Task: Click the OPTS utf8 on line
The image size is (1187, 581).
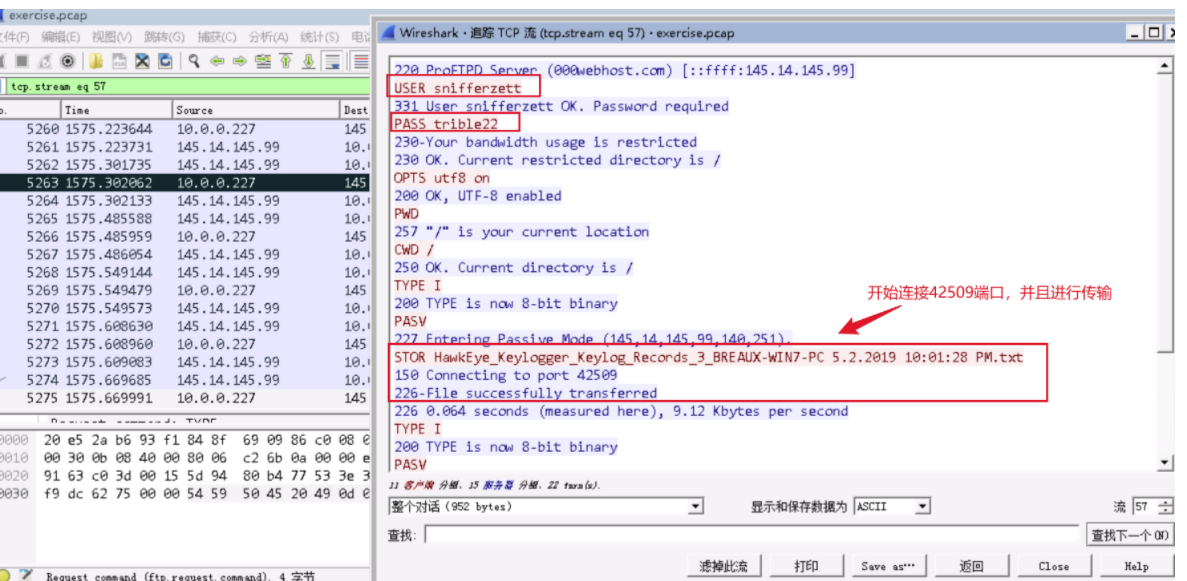Action: click(441, 178)
